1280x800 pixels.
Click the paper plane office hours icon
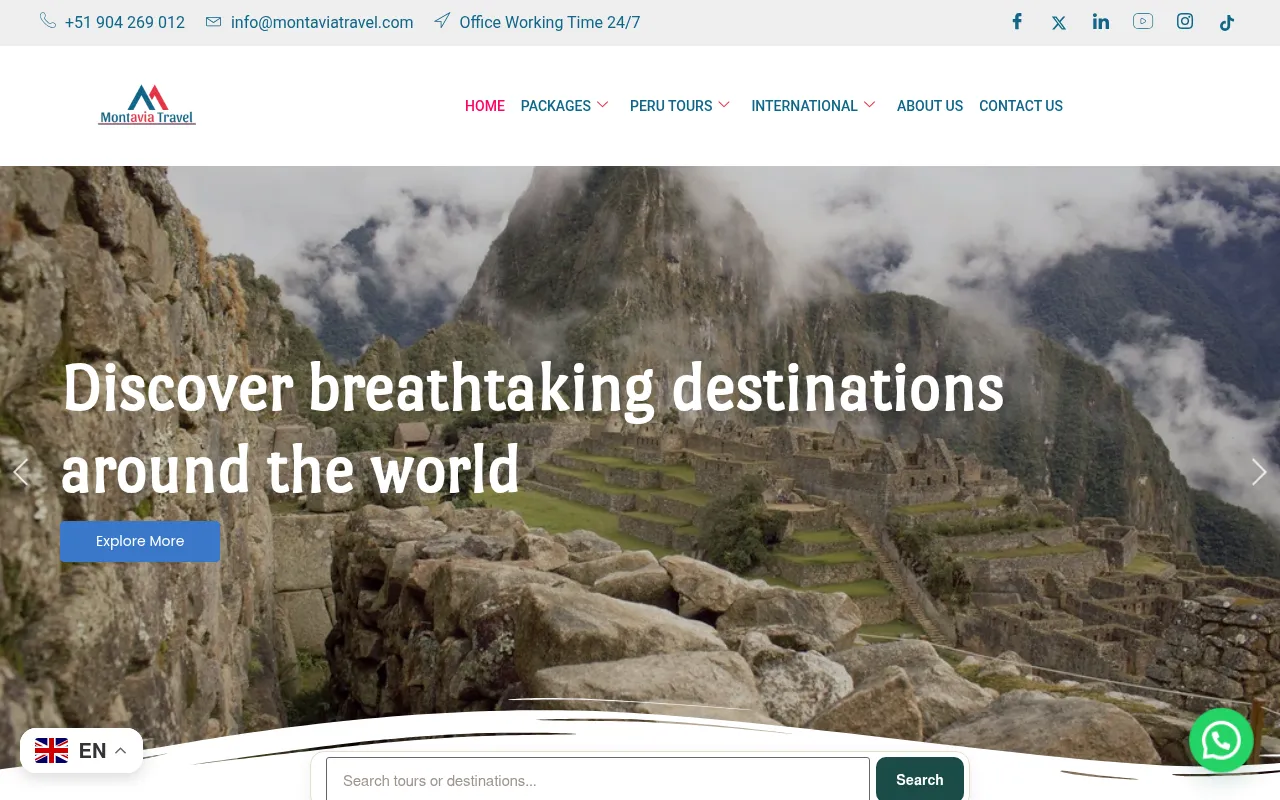pos(442,20)
